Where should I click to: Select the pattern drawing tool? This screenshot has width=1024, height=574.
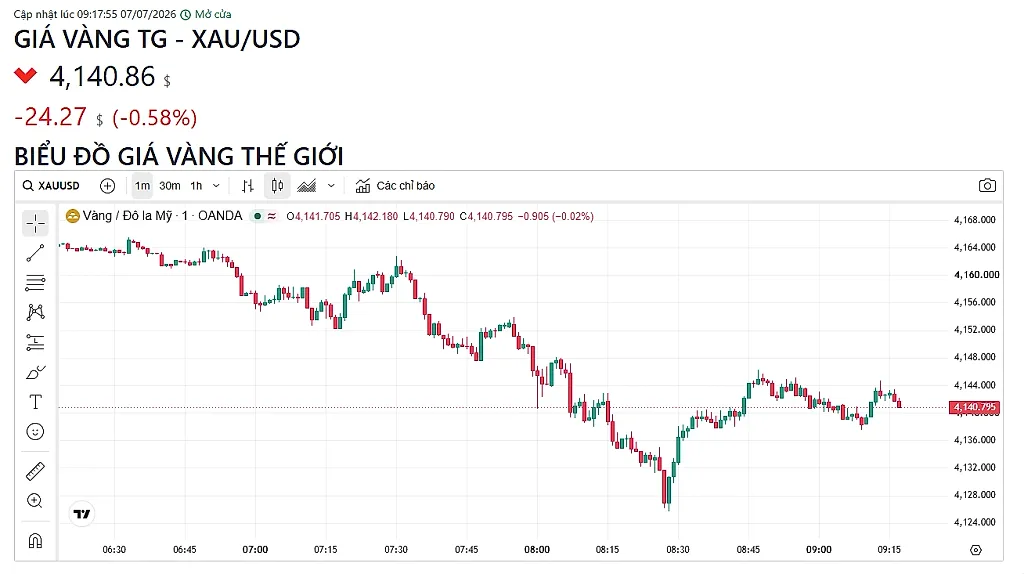point(35,312)
